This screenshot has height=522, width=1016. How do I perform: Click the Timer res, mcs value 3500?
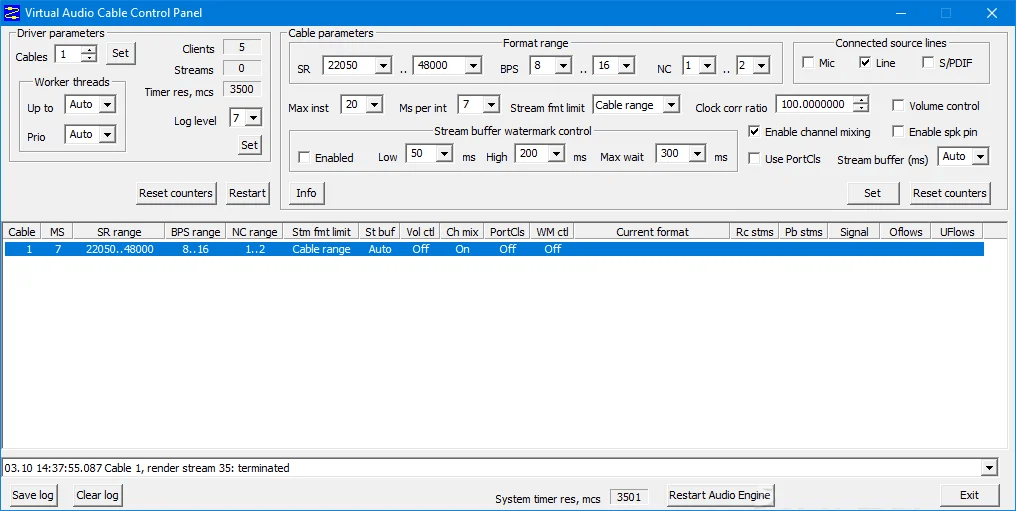tap(242, 89)
